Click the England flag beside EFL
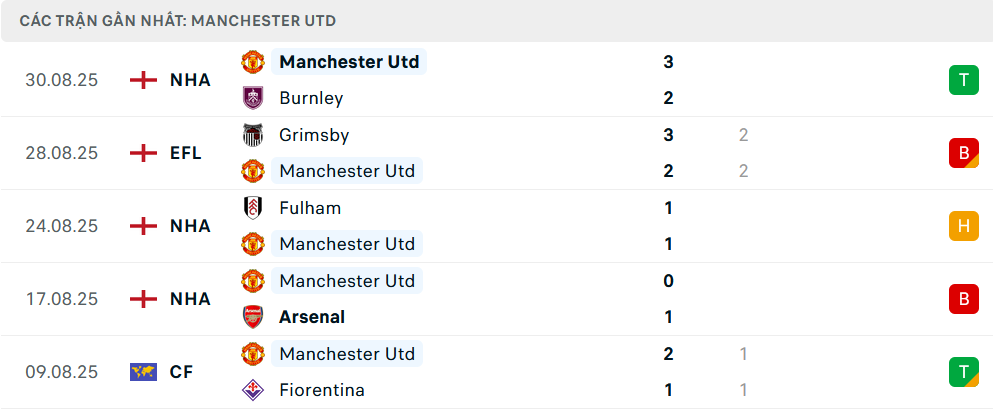 [x=144, y=153]
